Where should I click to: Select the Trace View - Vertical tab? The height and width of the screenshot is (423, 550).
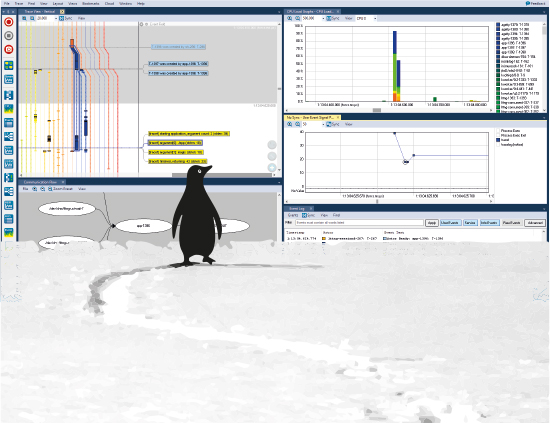pos(40,12)
